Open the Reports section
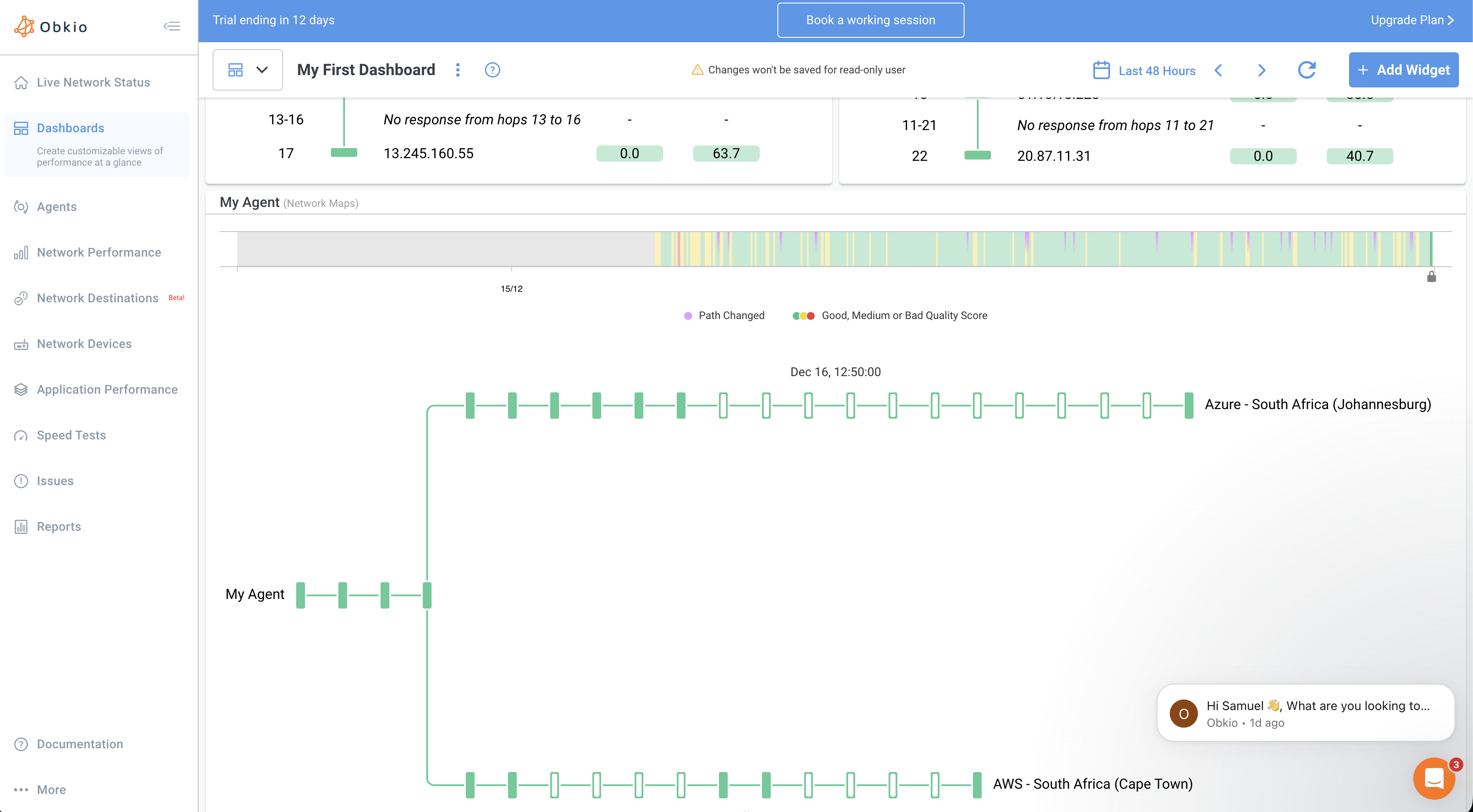The image size is (1473, 812). click(x=58, y=526)
